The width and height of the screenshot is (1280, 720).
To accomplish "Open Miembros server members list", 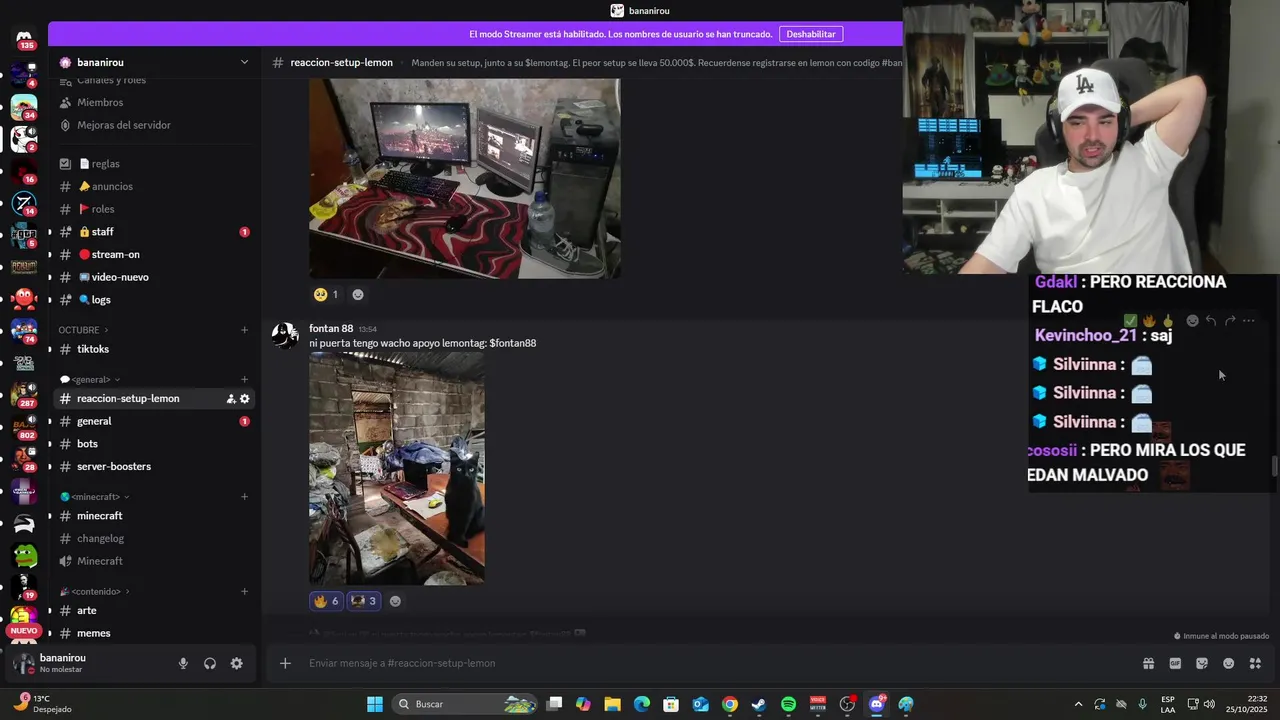I will [153, 102].
